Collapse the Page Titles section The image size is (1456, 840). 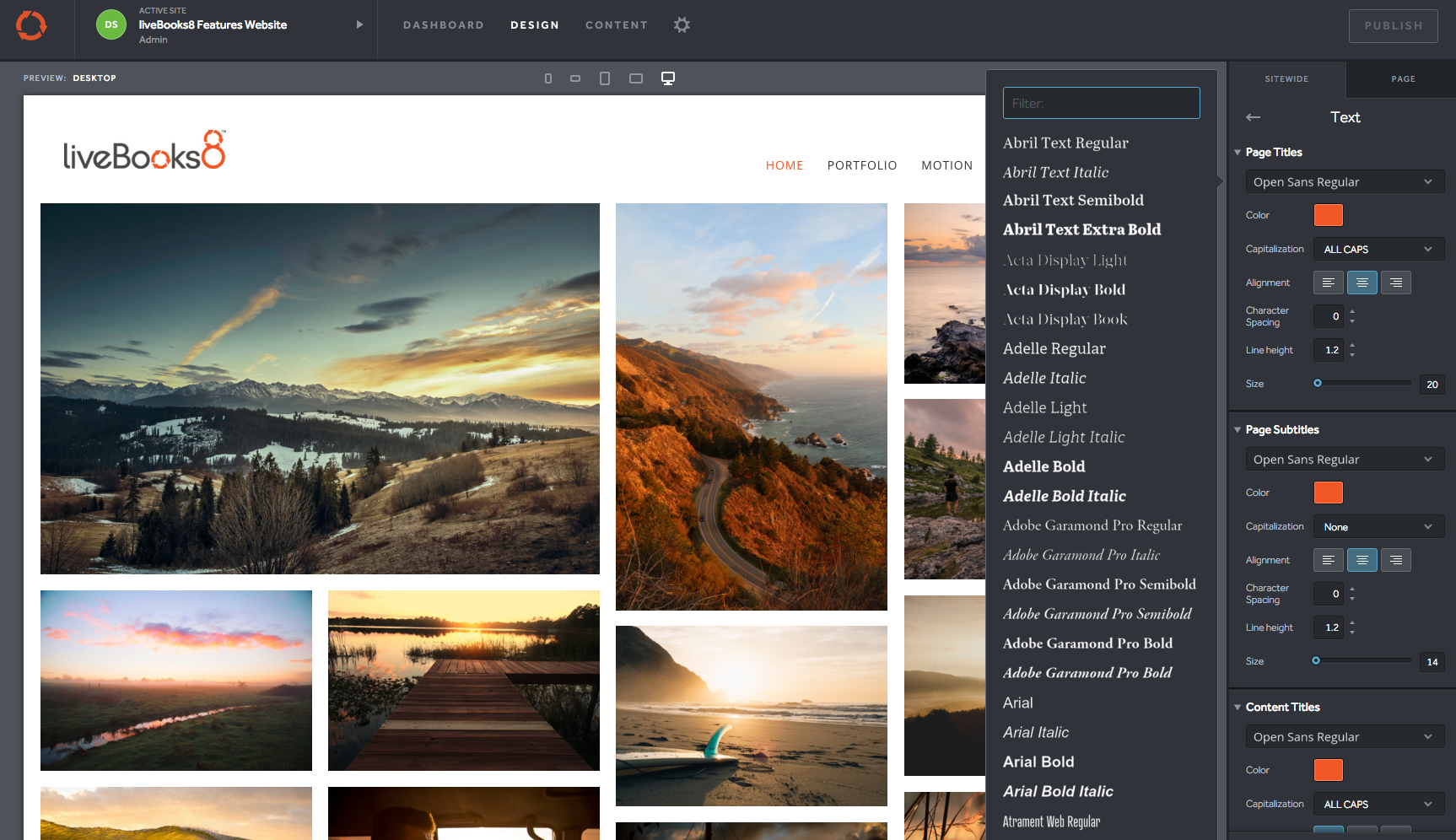tap(1238, 153)
